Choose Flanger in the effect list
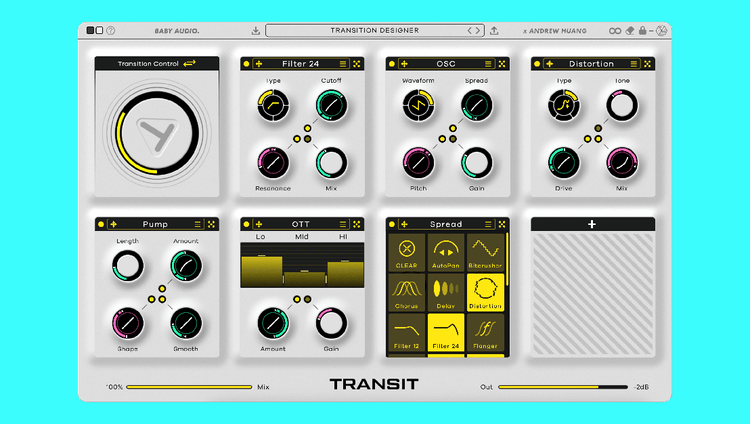750x424 pixels. pyautogui.click(x=485, y=333)
